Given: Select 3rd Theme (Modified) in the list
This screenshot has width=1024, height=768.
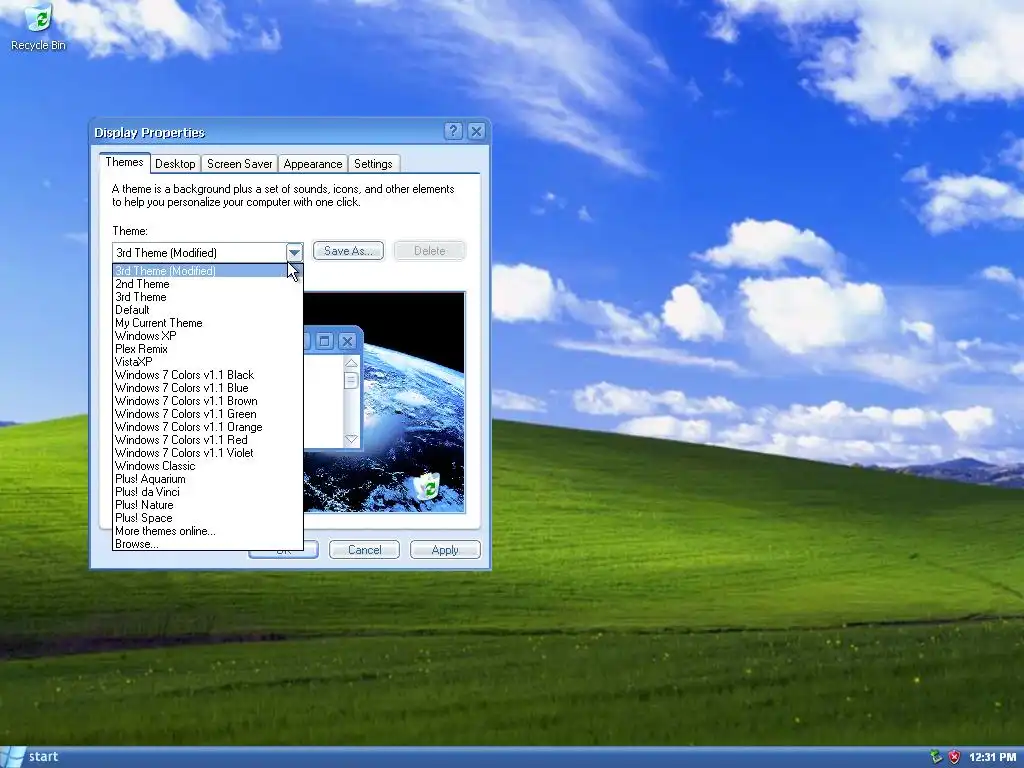Looking at the screenshot, I should pos(208,270).
